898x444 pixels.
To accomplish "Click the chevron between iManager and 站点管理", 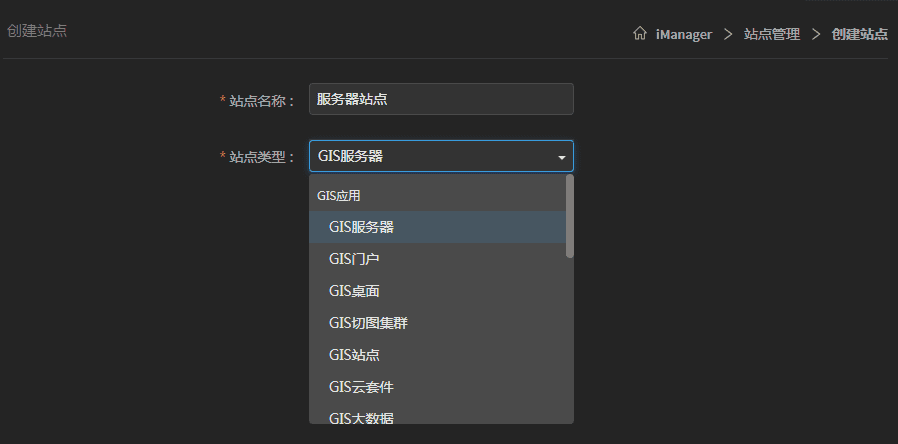I will coord(728,34).
